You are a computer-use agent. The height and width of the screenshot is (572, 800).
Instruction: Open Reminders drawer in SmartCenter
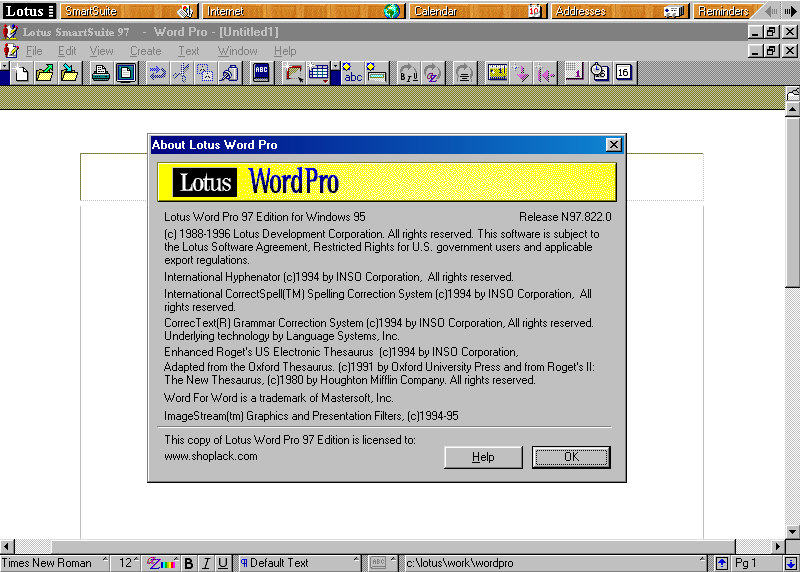727,11
